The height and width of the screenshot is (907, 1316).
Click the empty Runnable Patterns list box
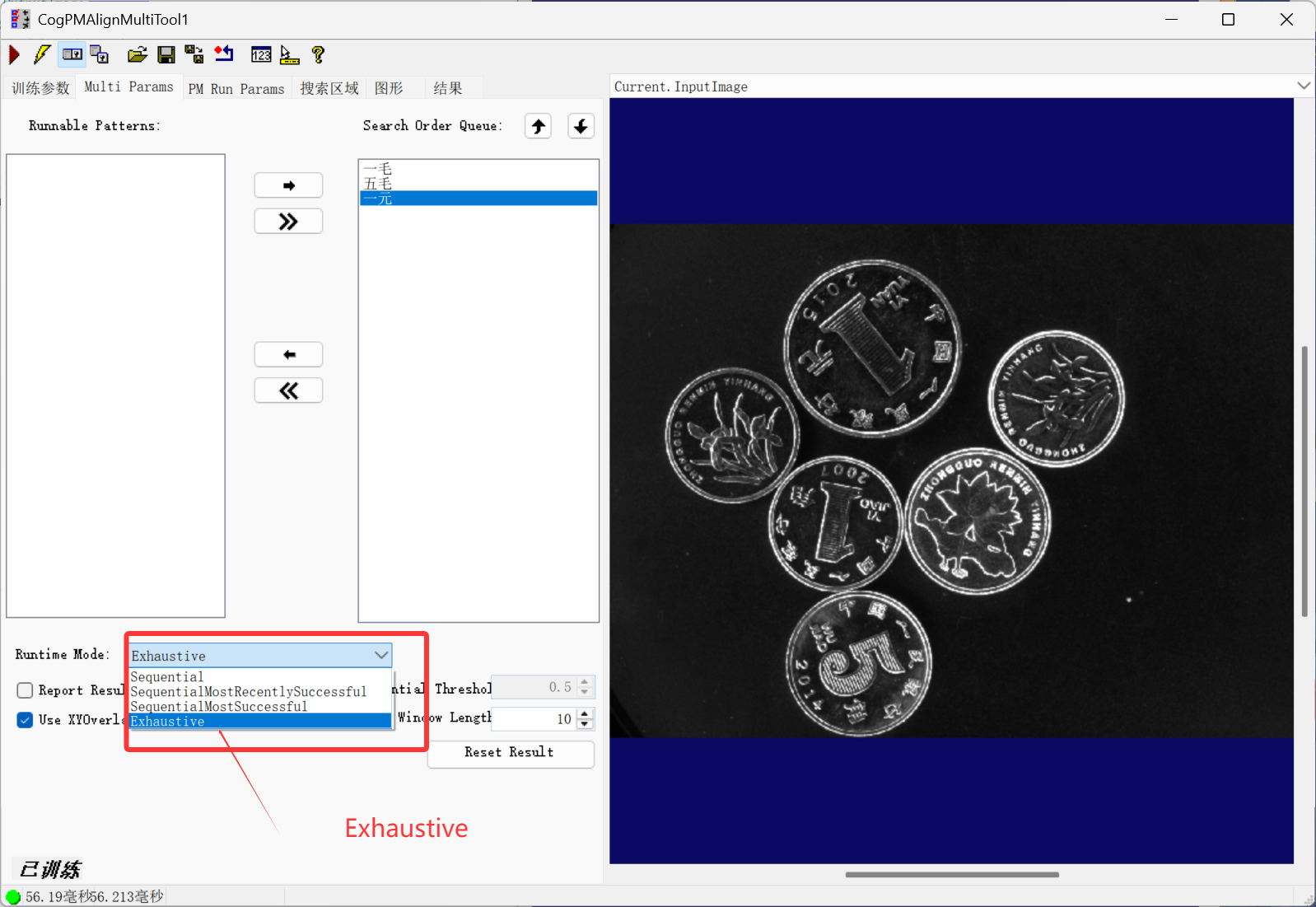point(115,386)
